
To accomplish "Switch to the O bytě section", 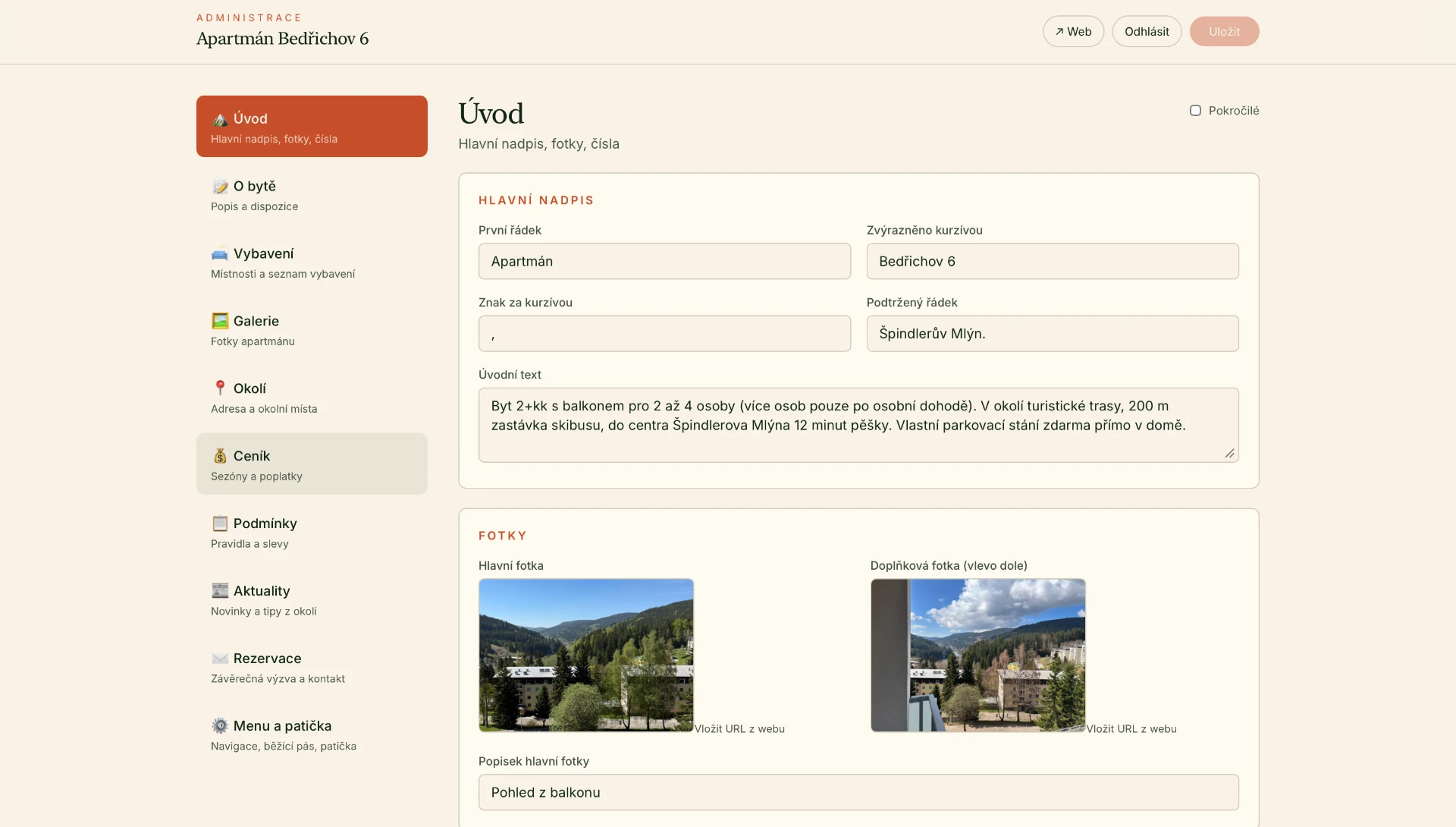I will tap(312, 194).
